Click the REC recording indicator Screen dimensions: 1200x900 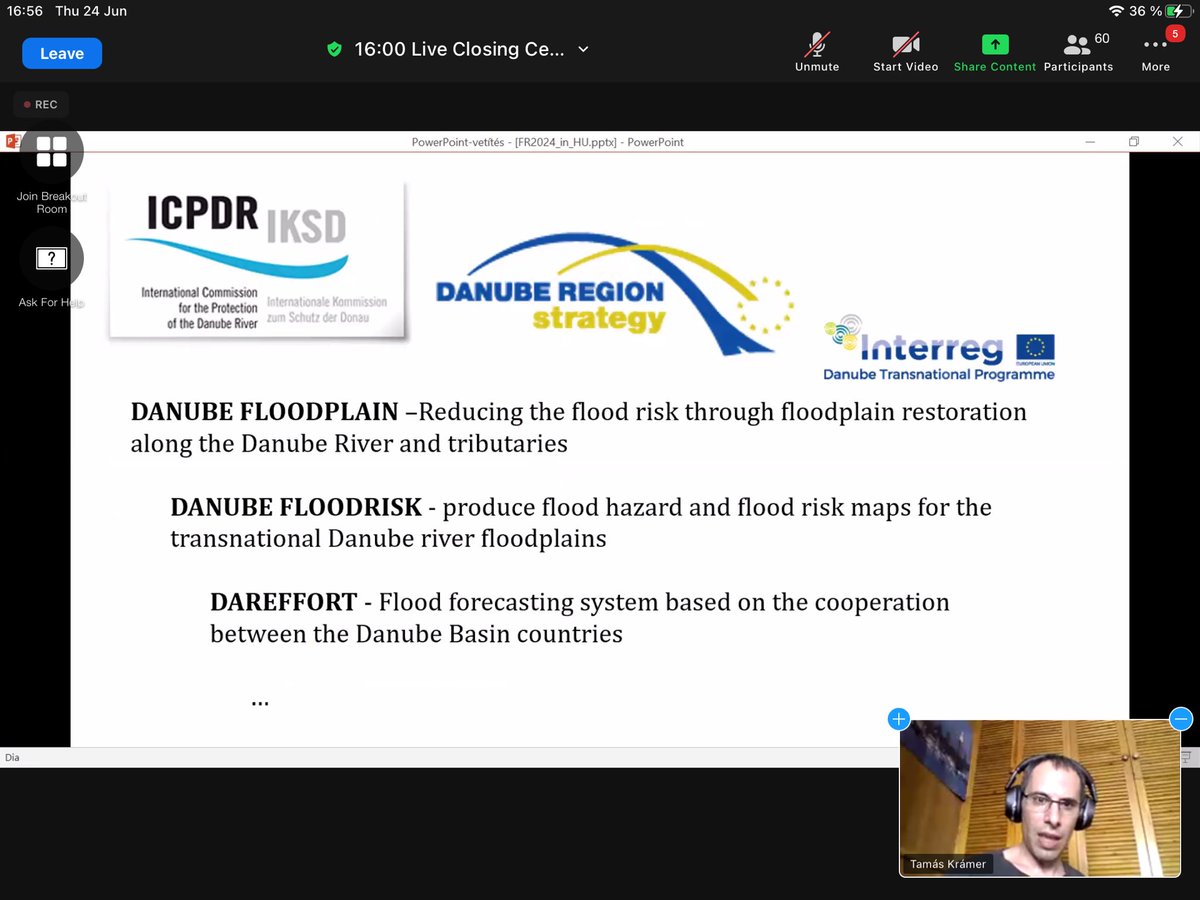click(41, 104)
